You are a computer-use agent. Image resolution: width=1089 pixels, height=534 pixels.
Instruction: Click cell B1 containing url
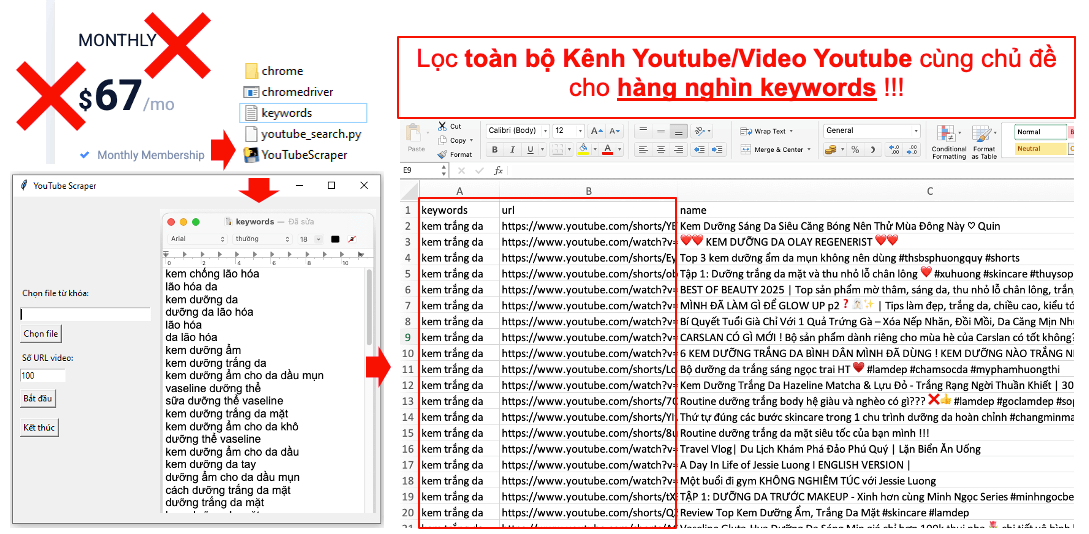(588, 210)
